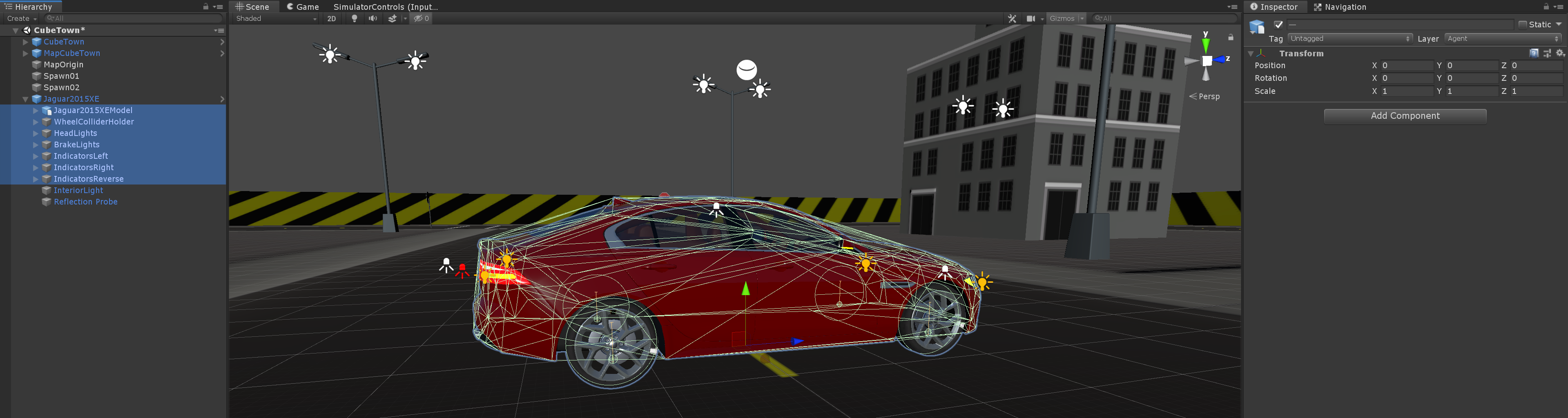The height and width of the screenshot is (418, 1568).
Task: Open the Transform gear settings menu
Action: (x=1560, y=53)
